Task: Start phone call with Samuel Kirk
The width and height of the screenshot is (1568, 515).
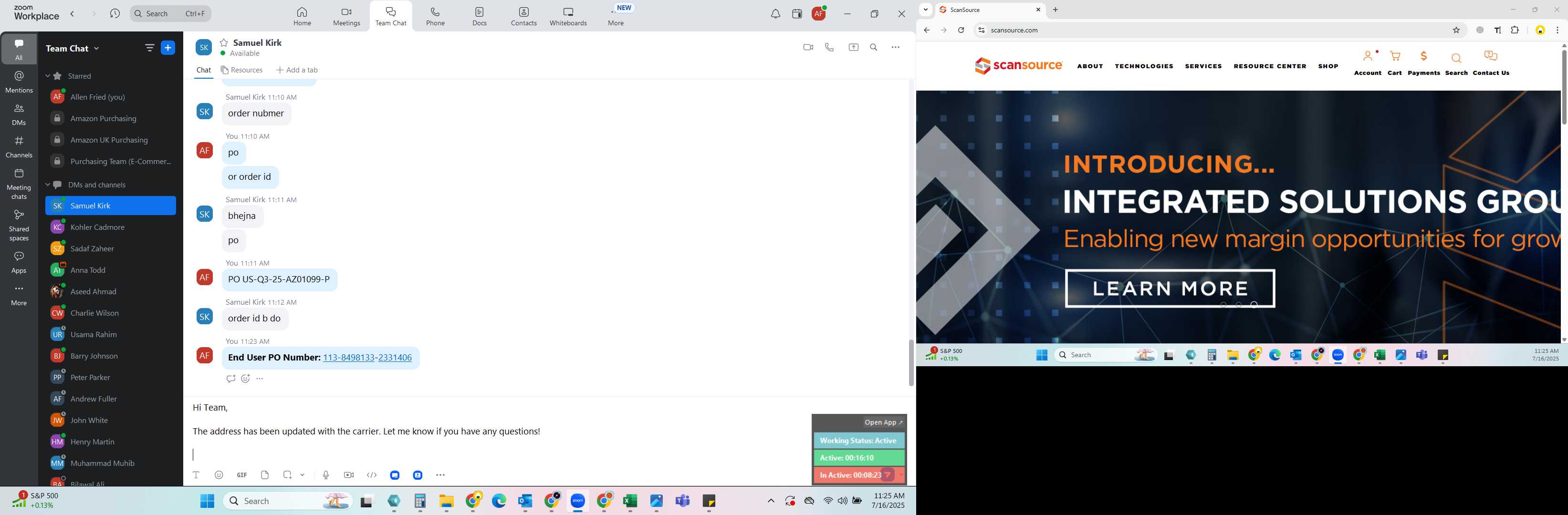Action: pyautogui.click(x=829, y=47)
